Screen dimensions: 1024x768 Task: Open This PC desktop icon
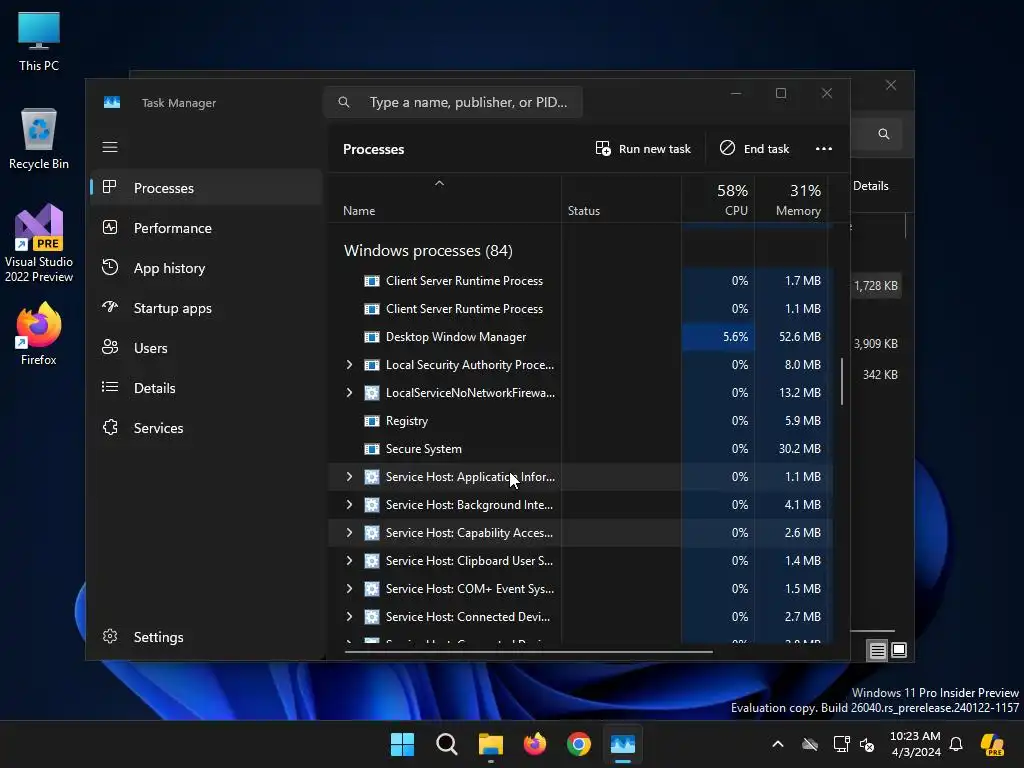39,41
